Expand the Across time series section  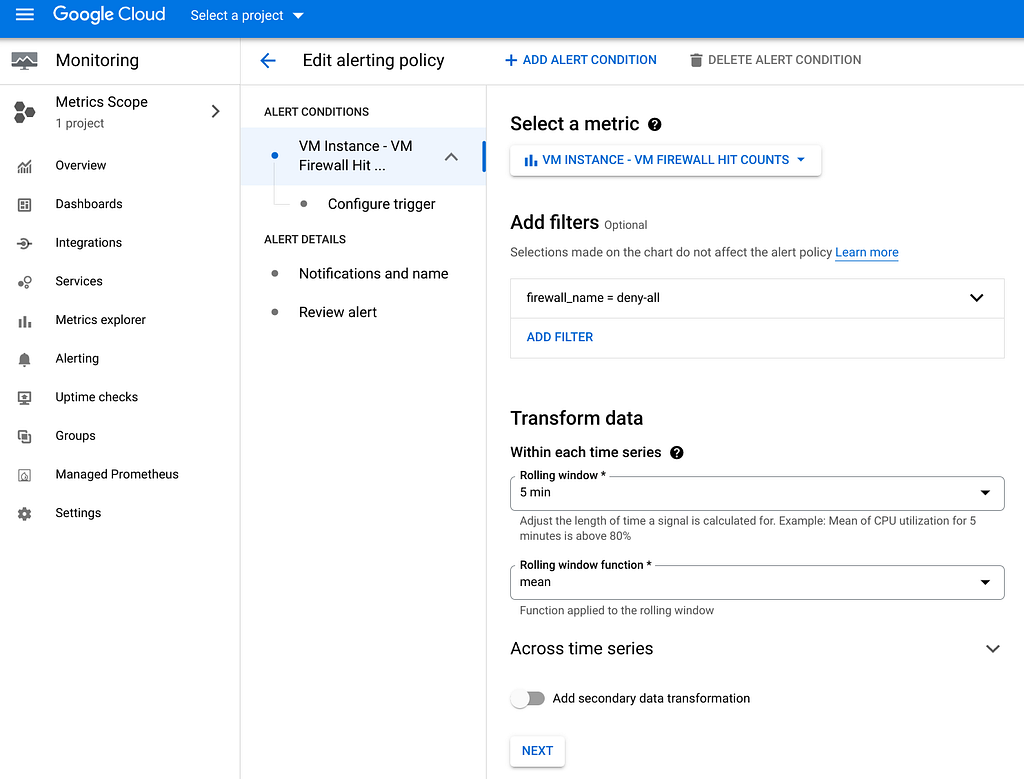point(992,649)
